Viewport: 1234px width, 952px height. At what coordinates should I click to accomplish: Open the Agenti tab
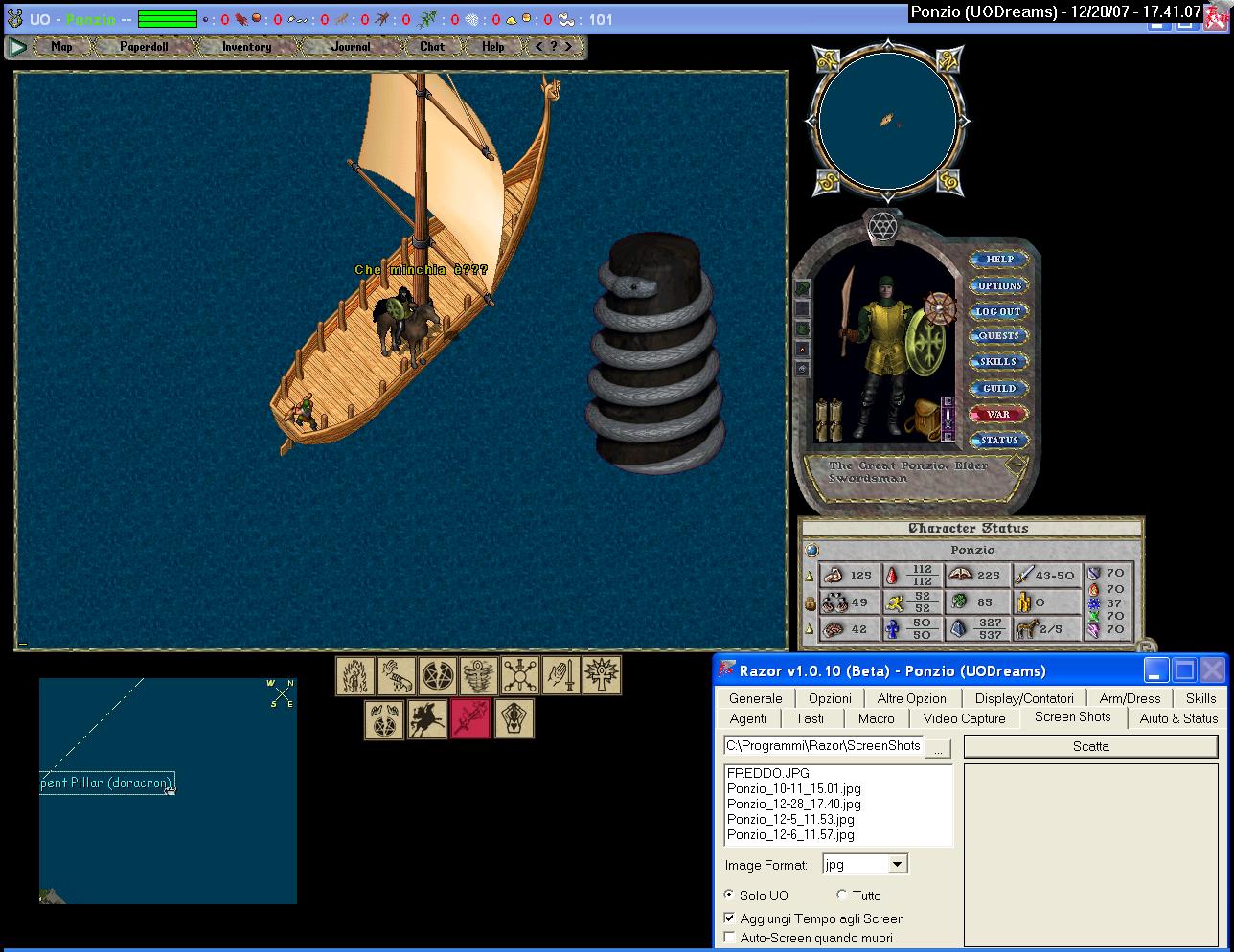pos(748,718)
